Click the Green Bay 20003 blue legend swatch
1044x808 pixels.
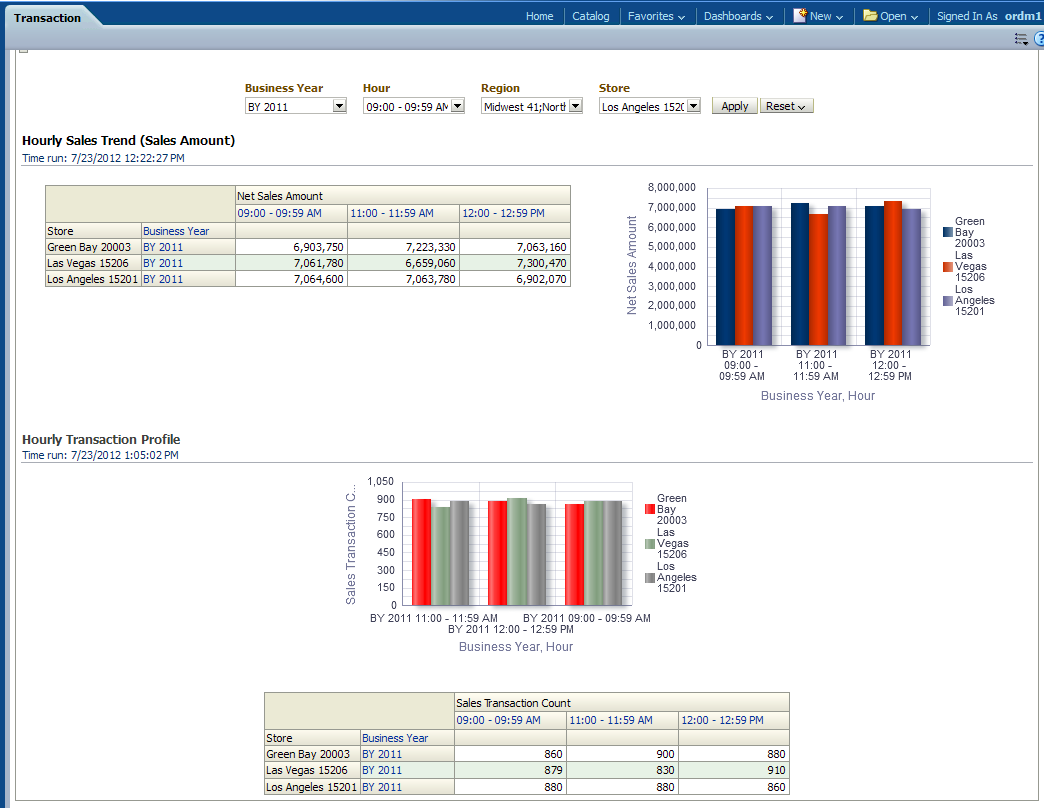947,232
